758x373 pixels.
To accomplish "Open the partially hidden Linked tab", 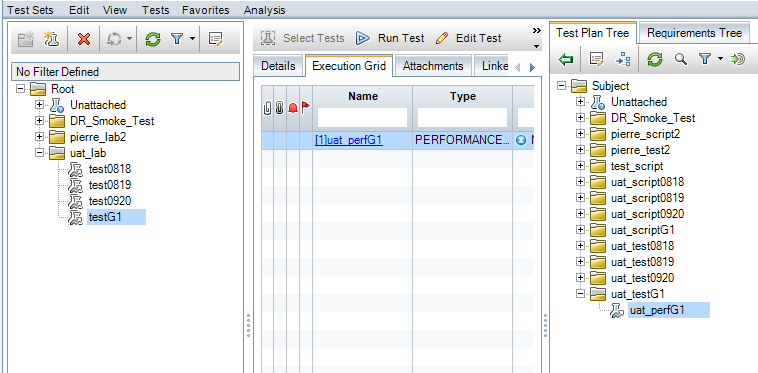I will click(x=491, y=66).
